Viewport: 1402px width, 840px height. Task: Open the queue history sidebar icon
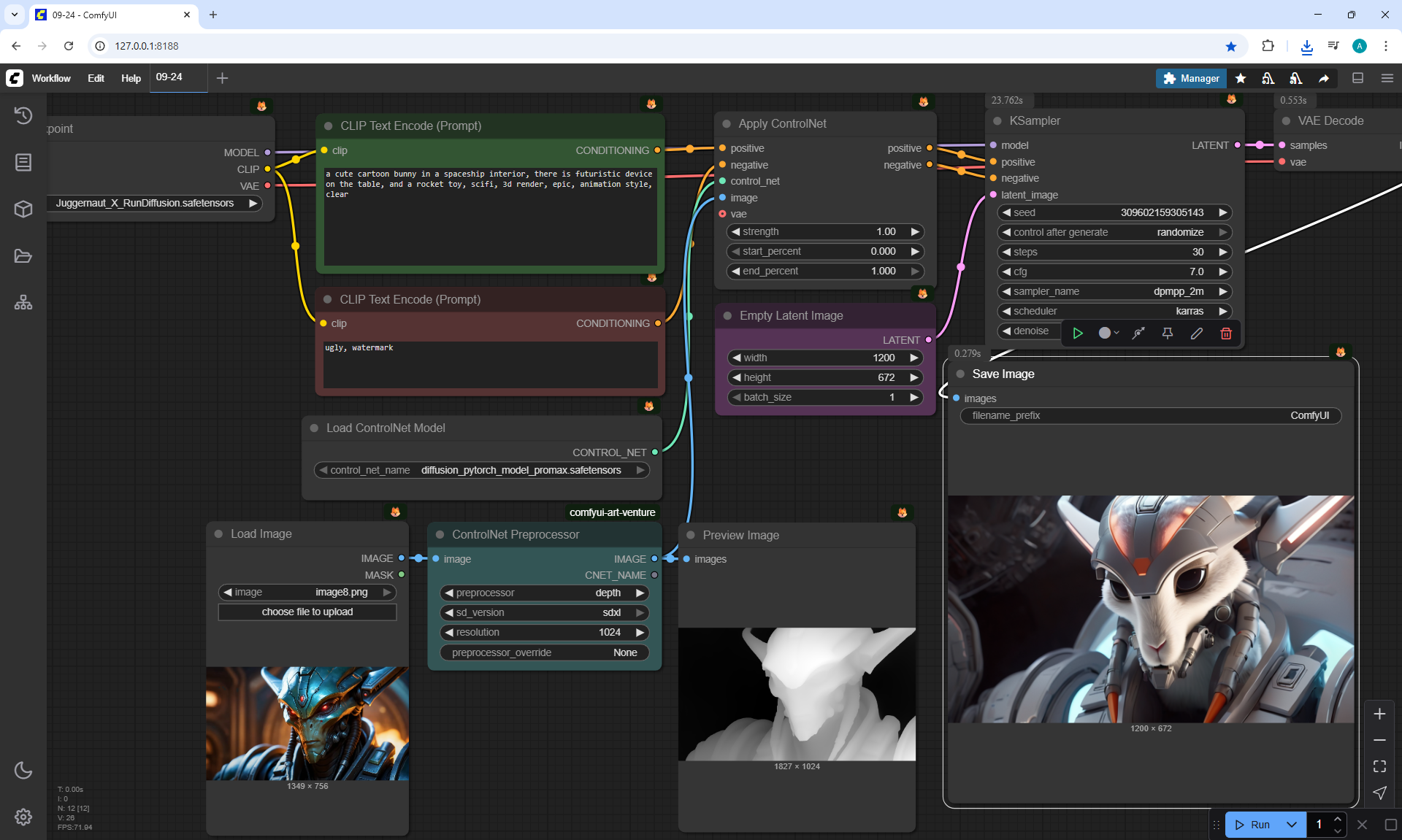[23, 115]
